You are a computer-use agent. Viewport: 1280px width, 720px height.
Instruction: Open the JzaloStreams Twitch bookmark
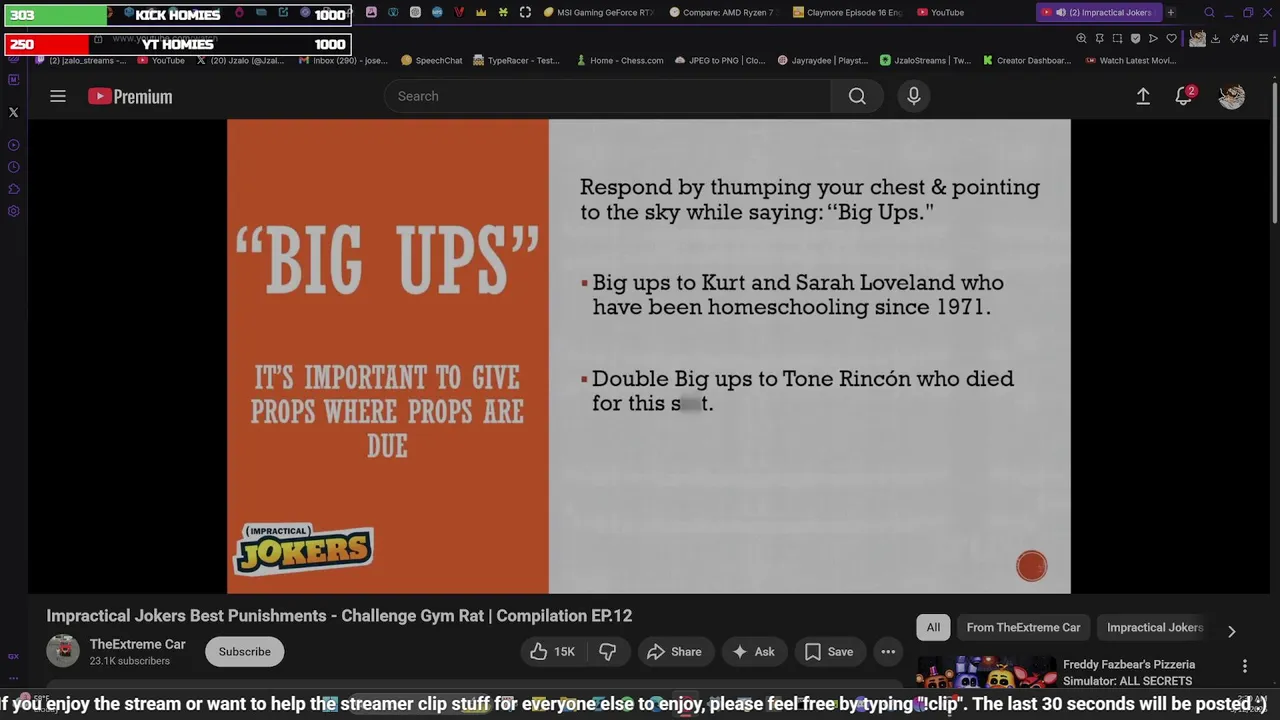tap(925, 60)
